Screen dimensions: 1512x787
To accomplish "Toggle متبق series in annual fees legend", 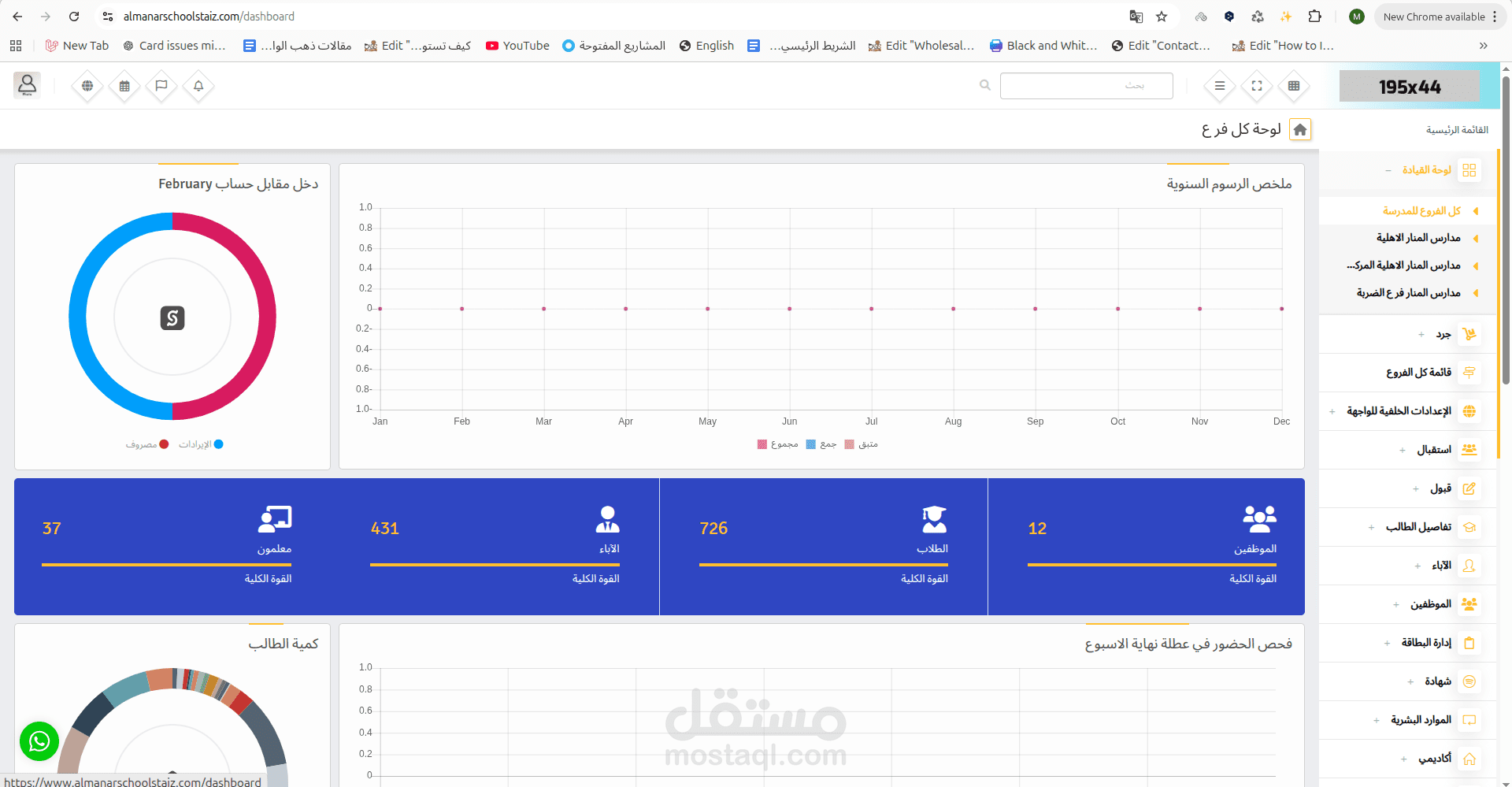I will click(862, 444).
